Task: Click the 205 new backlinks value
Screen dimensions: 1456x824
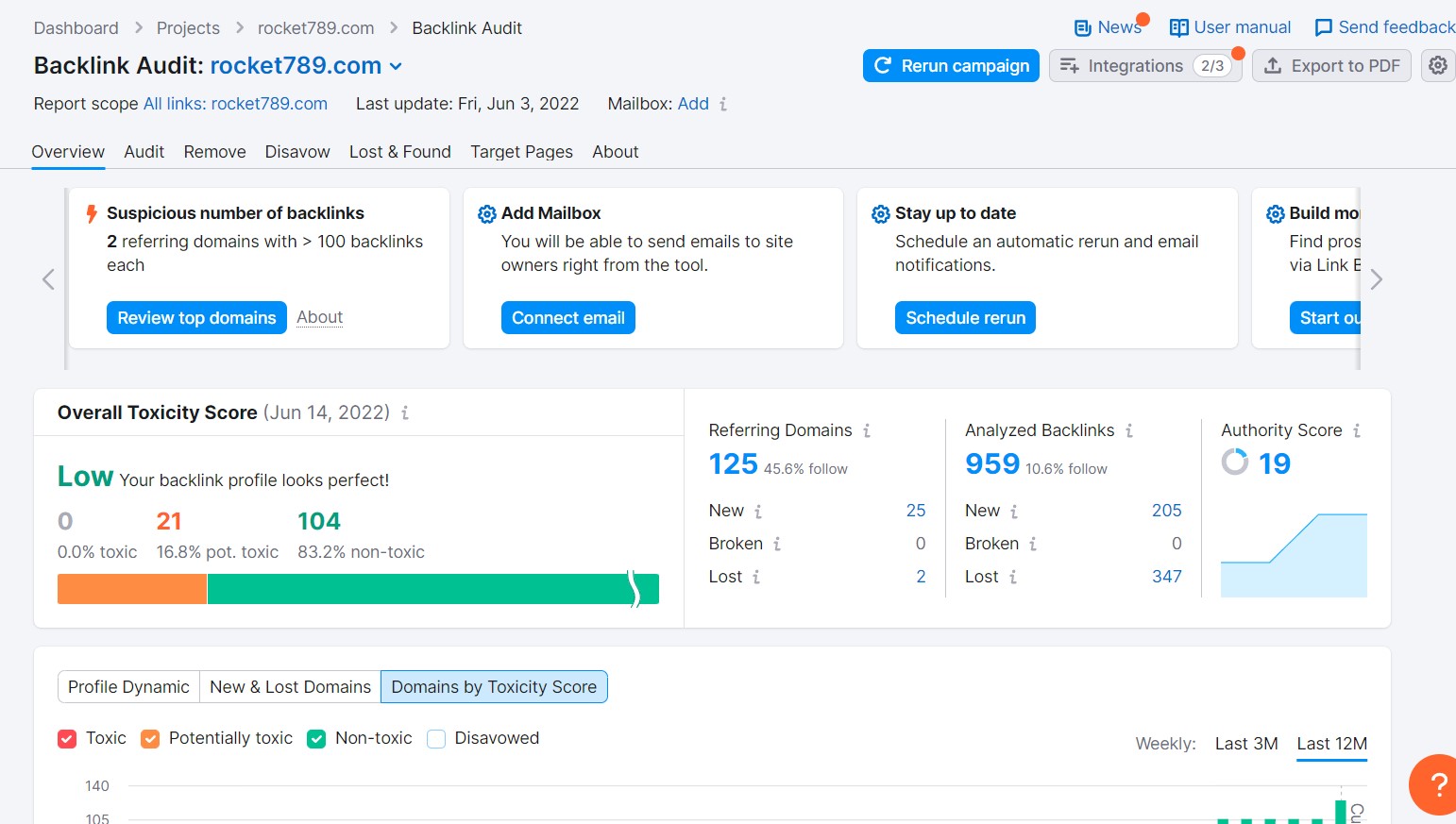Action: coord(1167,511)
